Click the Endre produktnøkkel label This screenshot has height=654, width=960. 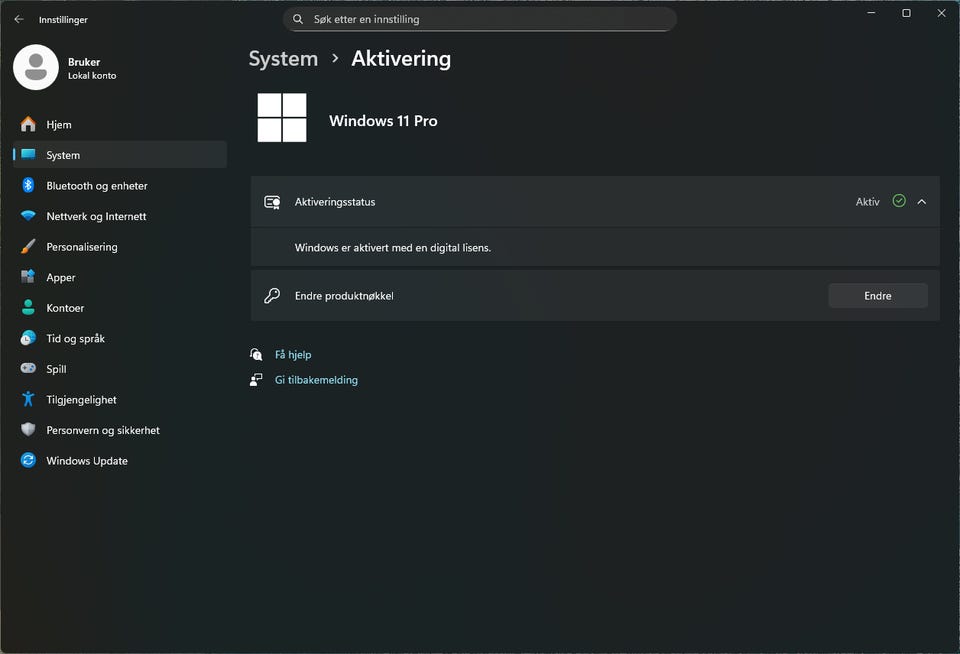344,296
